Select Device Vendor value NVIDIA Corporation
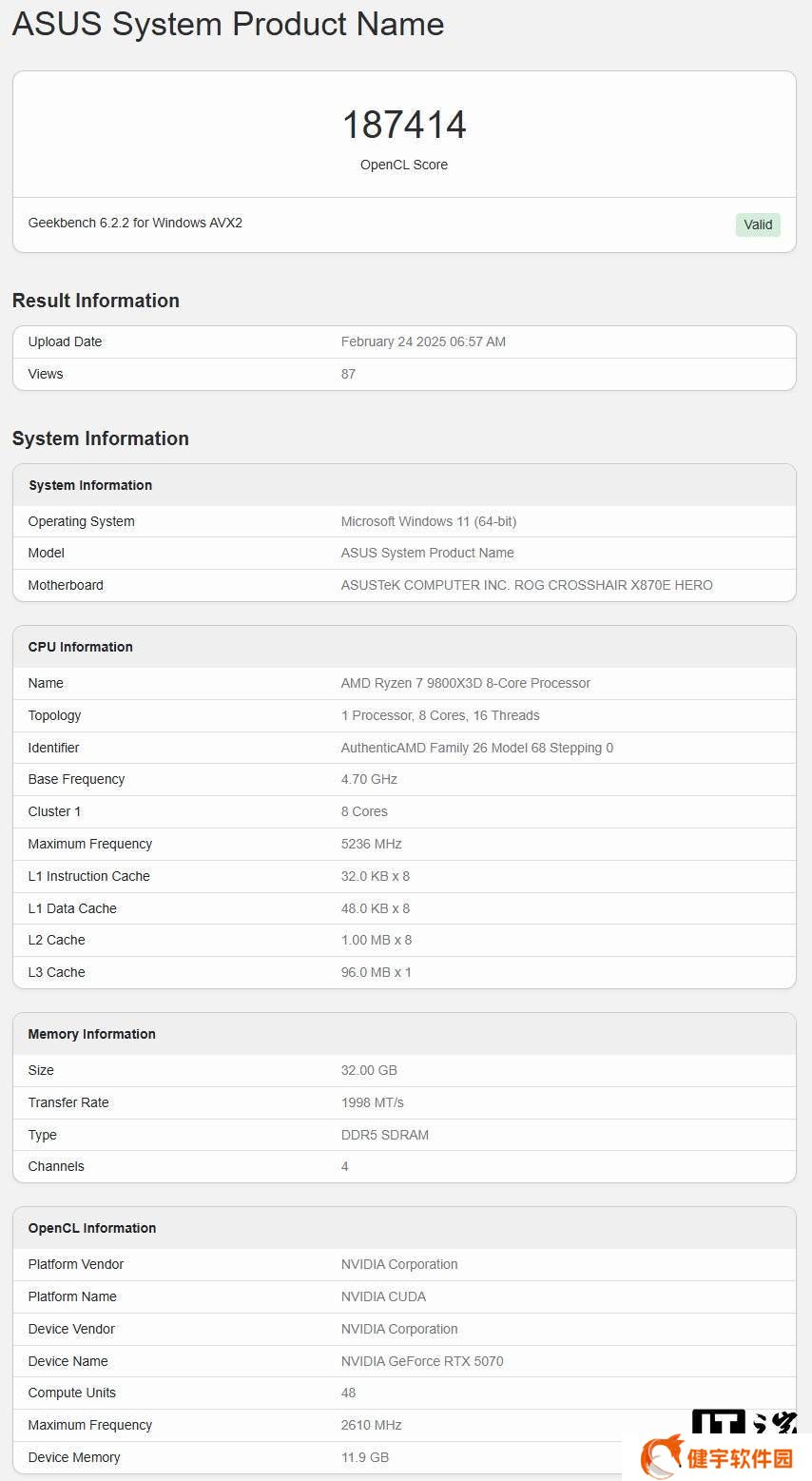 [x=399, y=1329]
